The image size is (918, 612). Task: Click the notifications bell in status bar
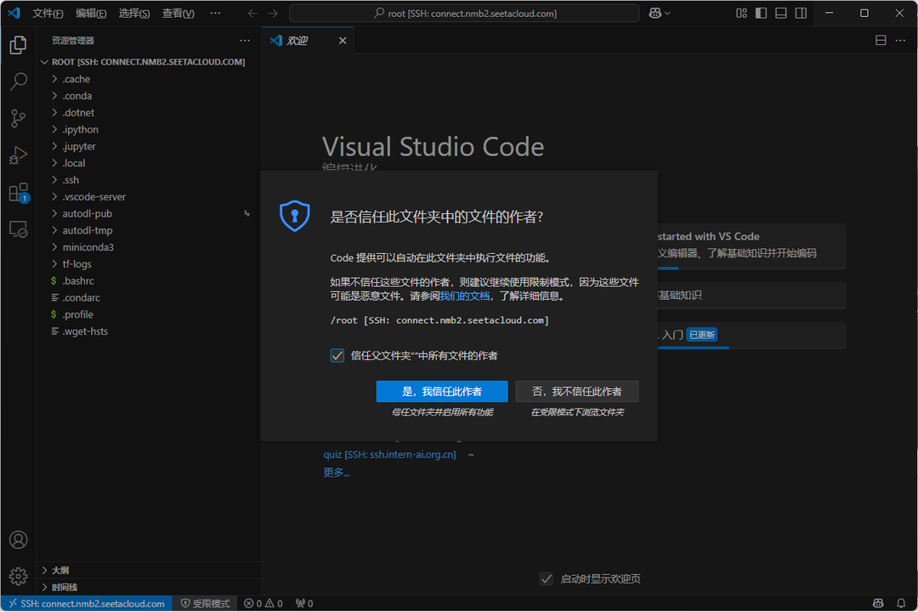click(x=901, y=603)
